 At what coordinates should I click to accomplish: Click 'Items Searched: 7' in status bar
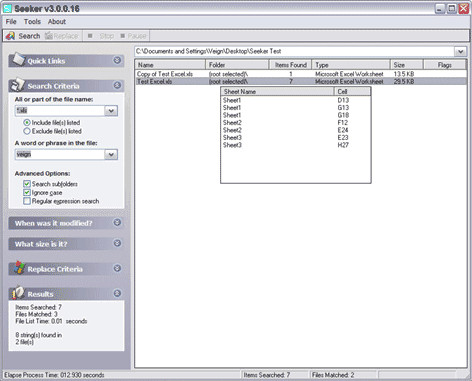tap(267, 375)
